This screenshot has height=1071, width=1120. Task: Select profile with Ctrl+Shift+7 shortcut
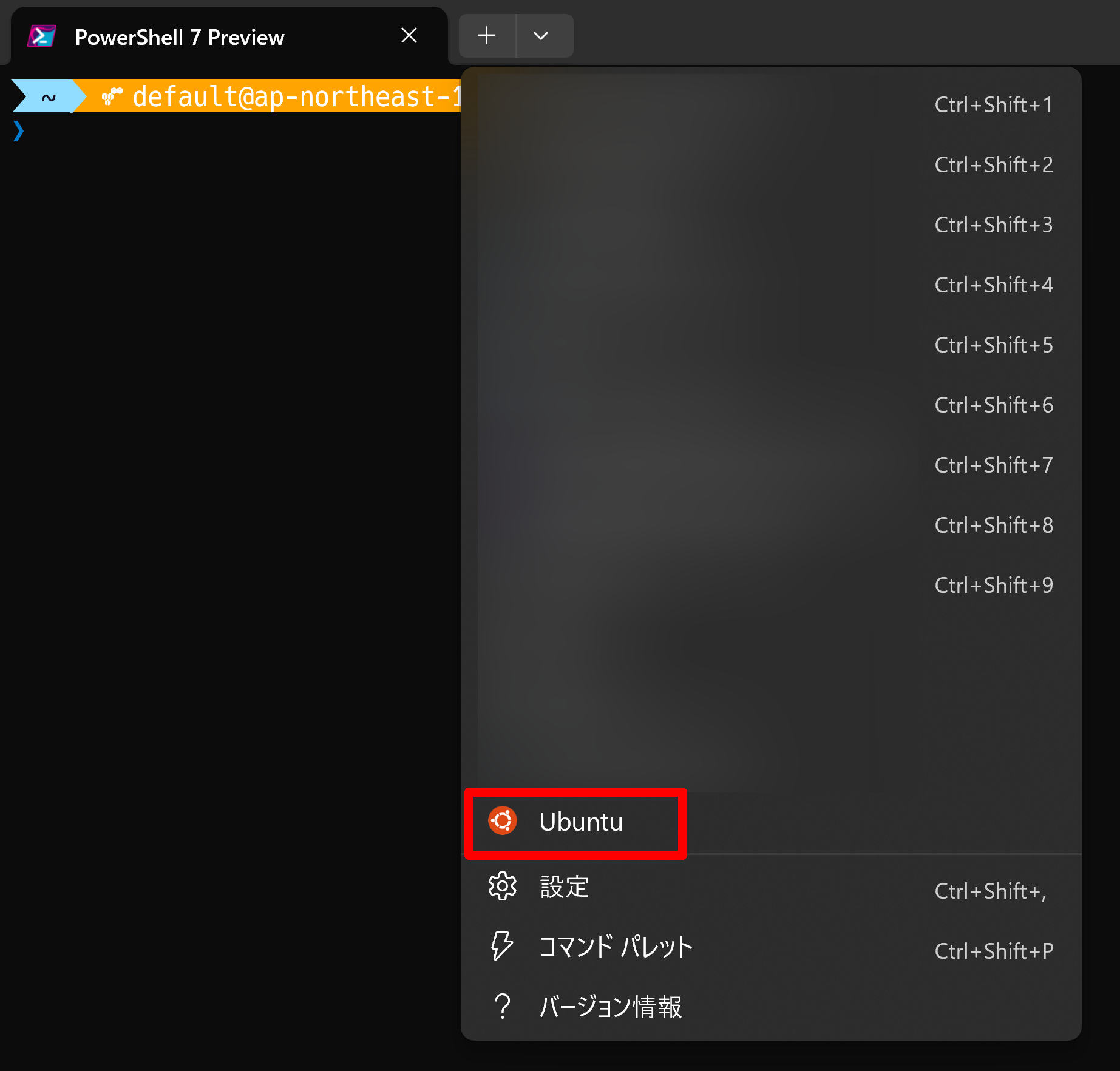point(771,465)
